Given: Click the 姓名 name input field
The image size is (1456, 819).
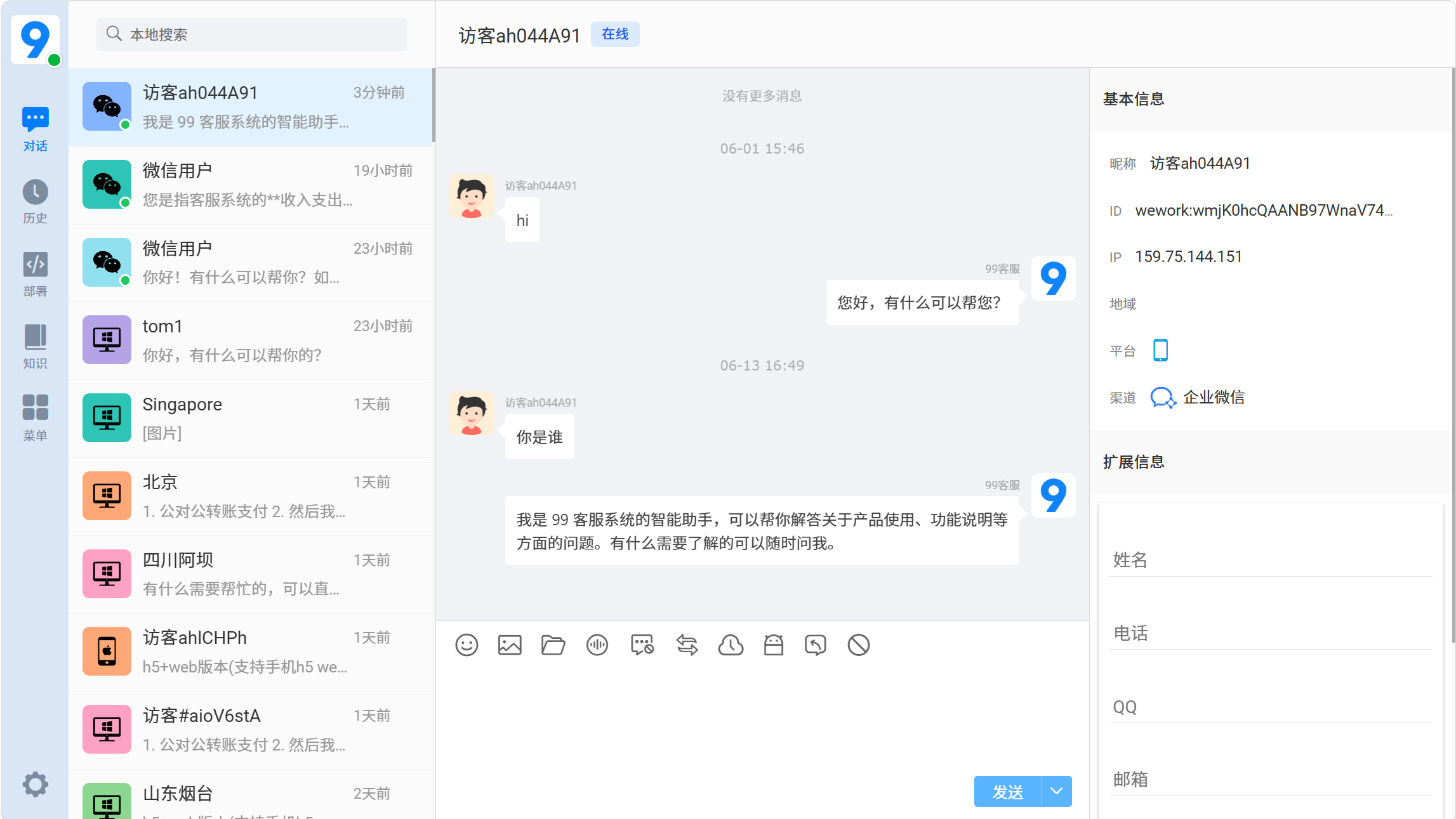Looking at the screenshot, I should pyautogui.click(x=1271, y=560).
